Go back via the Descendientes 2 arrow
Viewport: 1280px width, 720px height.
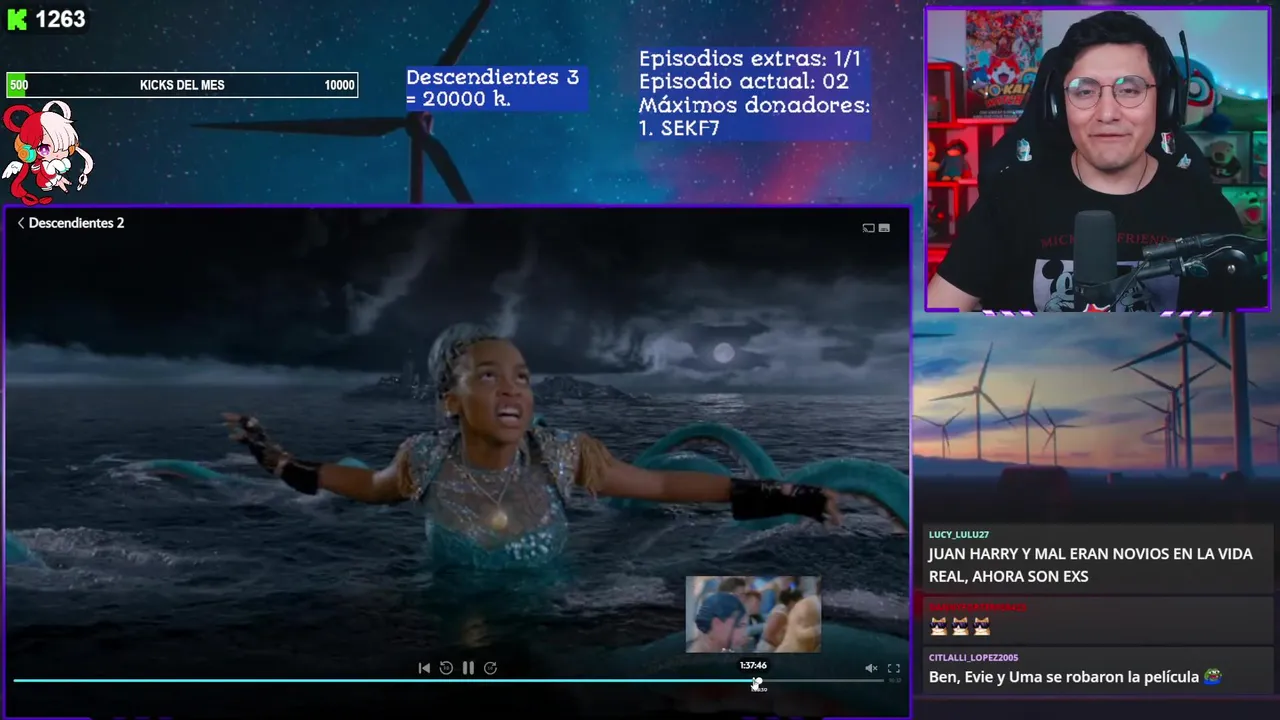tap(20, 223)
